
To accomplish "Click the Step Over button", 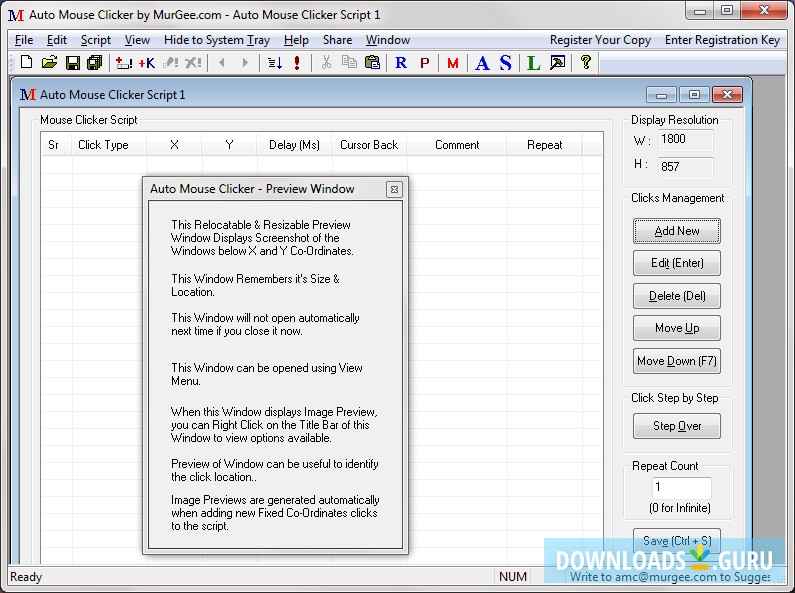I will click(677, 426).
